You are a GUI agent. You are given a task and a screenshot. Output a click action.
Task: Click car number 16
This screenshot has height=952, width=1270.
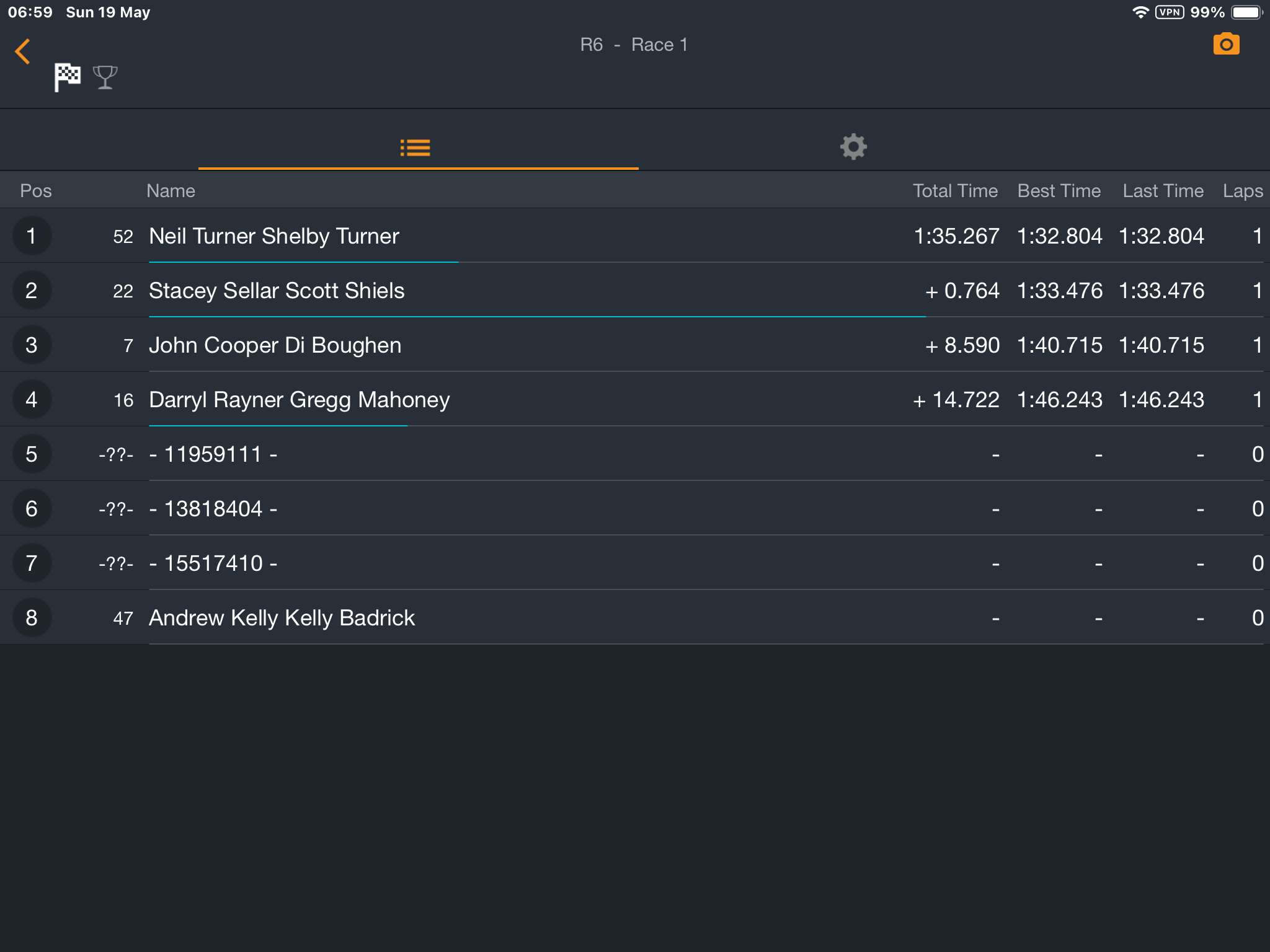coord(123,400)
